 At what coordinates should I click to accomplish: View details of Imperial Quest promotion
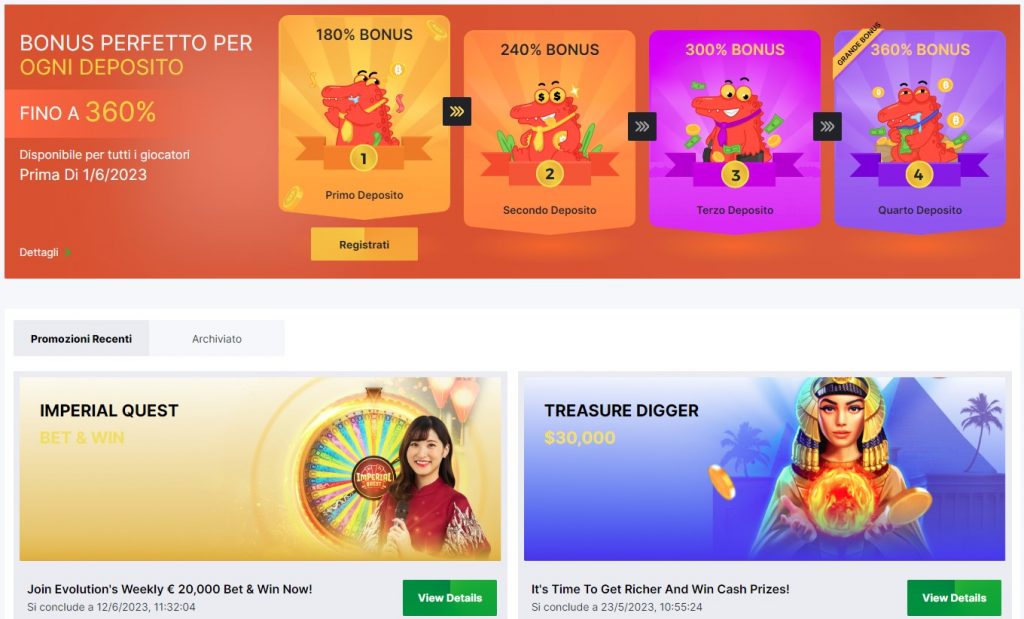pyautogui.click(x=449, y=597)
